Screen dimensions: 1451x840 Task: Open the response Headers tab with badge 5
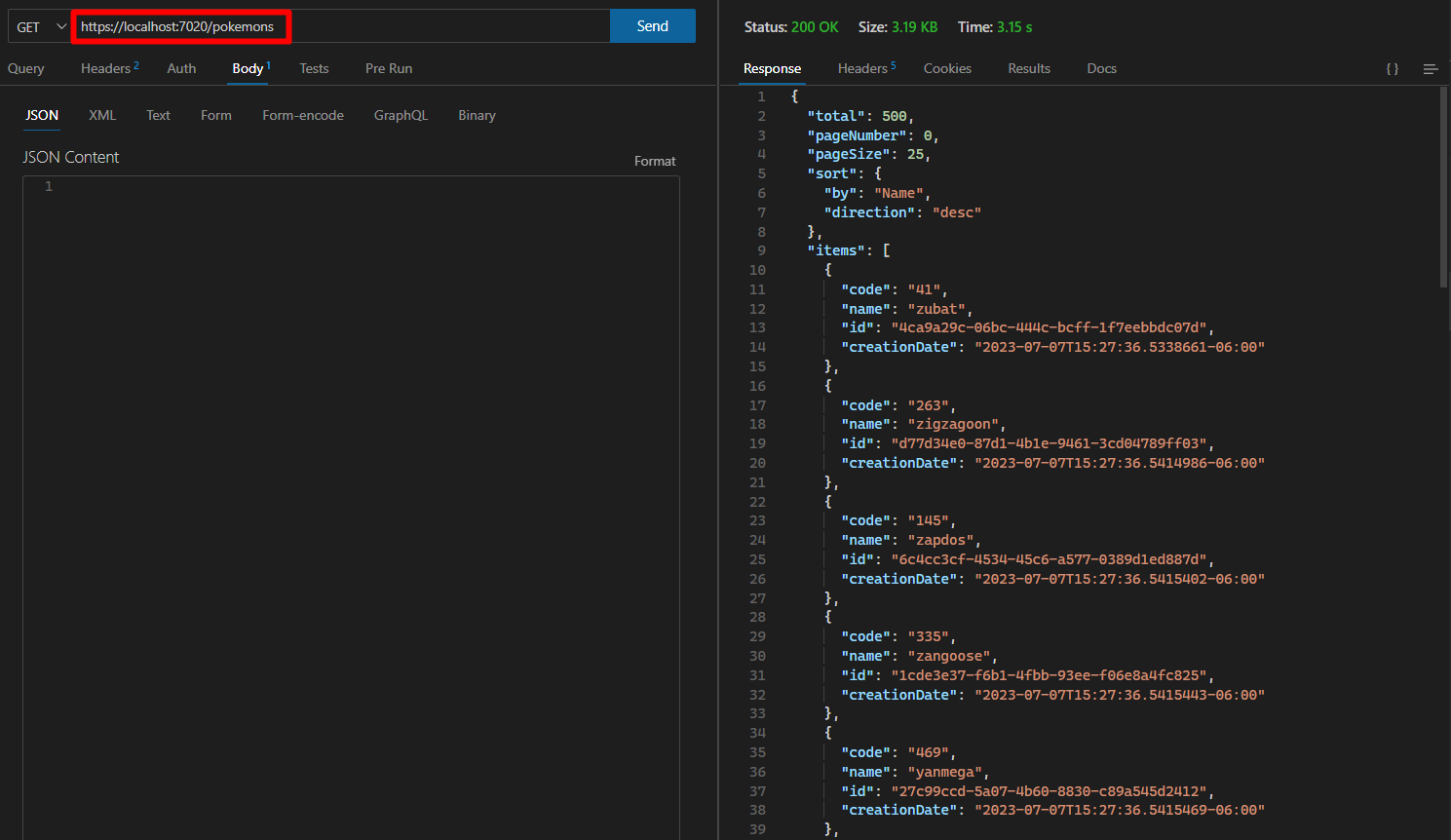(865, 69)
